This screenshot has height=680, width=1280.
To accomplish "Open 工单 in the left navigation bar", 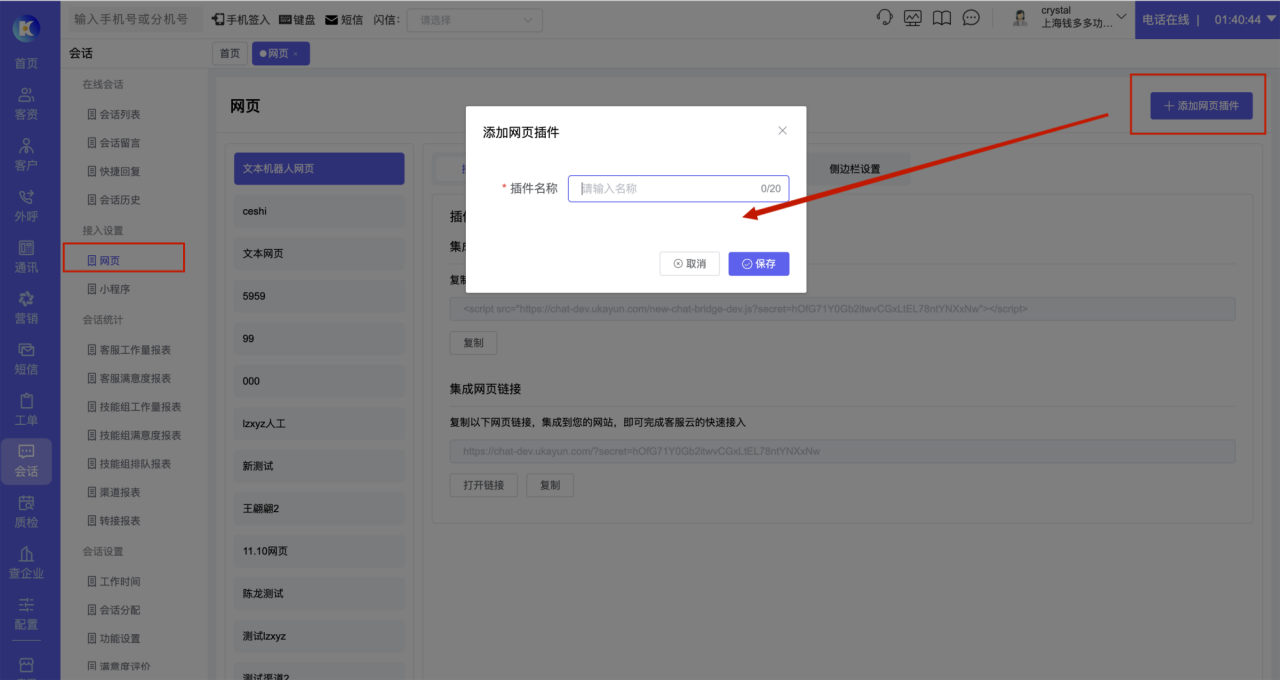I will [26, 410].
